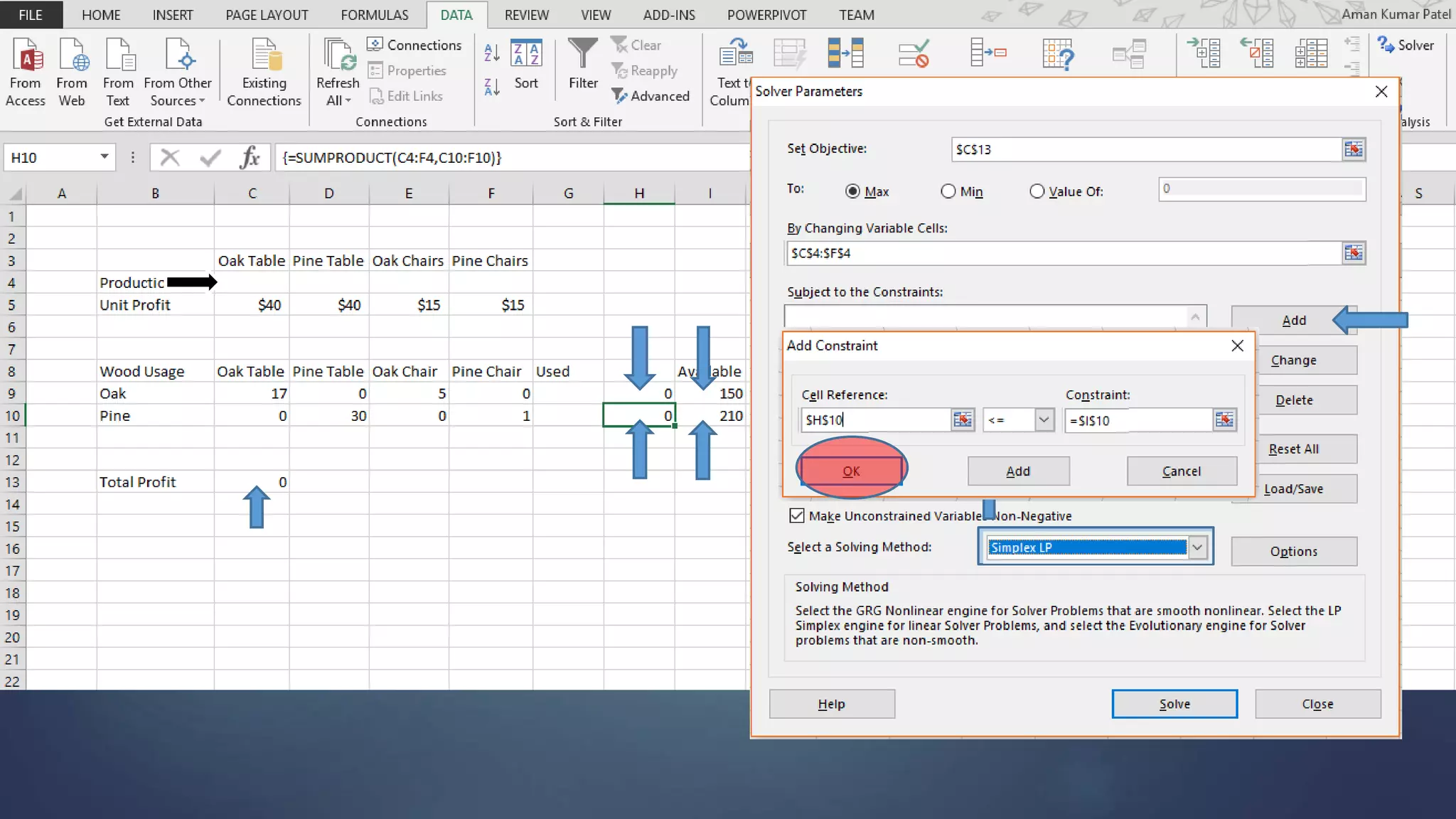Click the By Changing Variable Cells field
Screen dimensions: 1456x819
coord(1063,253)
